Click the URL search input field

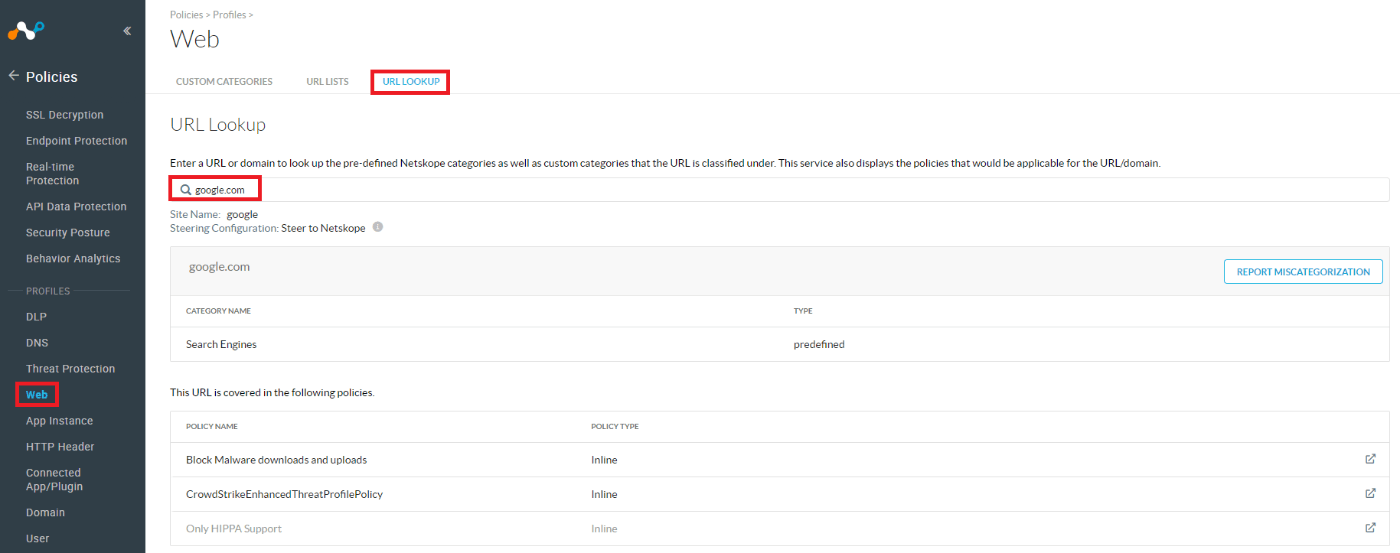(x=780, y=189)
